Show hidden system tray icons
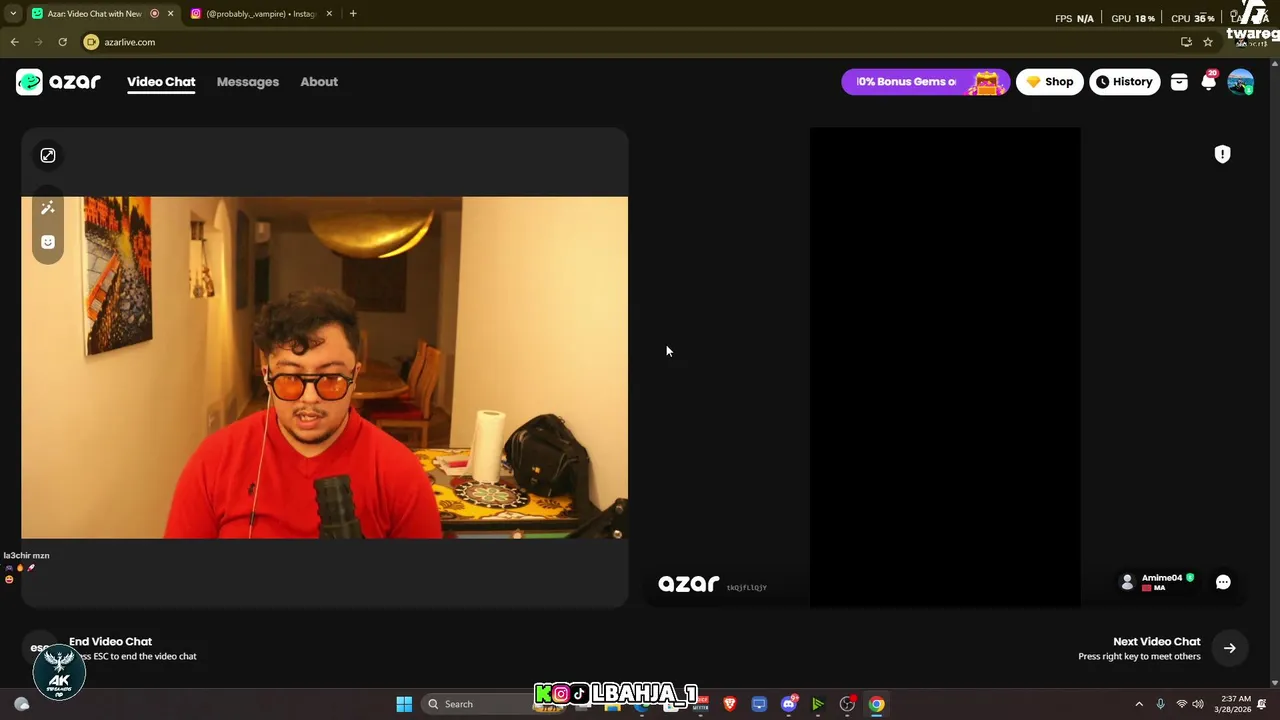This screenshot has width=1280, height=720. (x=1138, y=704)
